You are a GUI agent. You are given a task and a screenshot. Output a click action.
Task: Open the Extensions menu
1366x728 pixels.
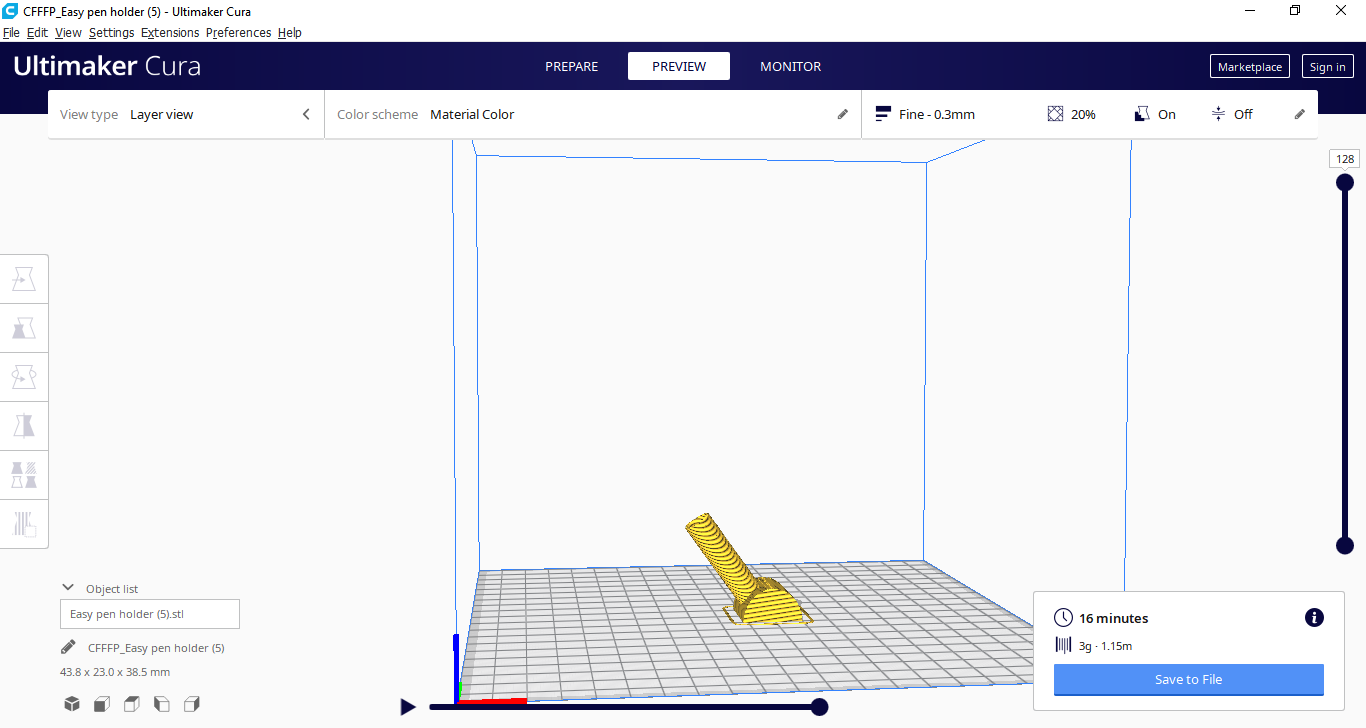170,32
